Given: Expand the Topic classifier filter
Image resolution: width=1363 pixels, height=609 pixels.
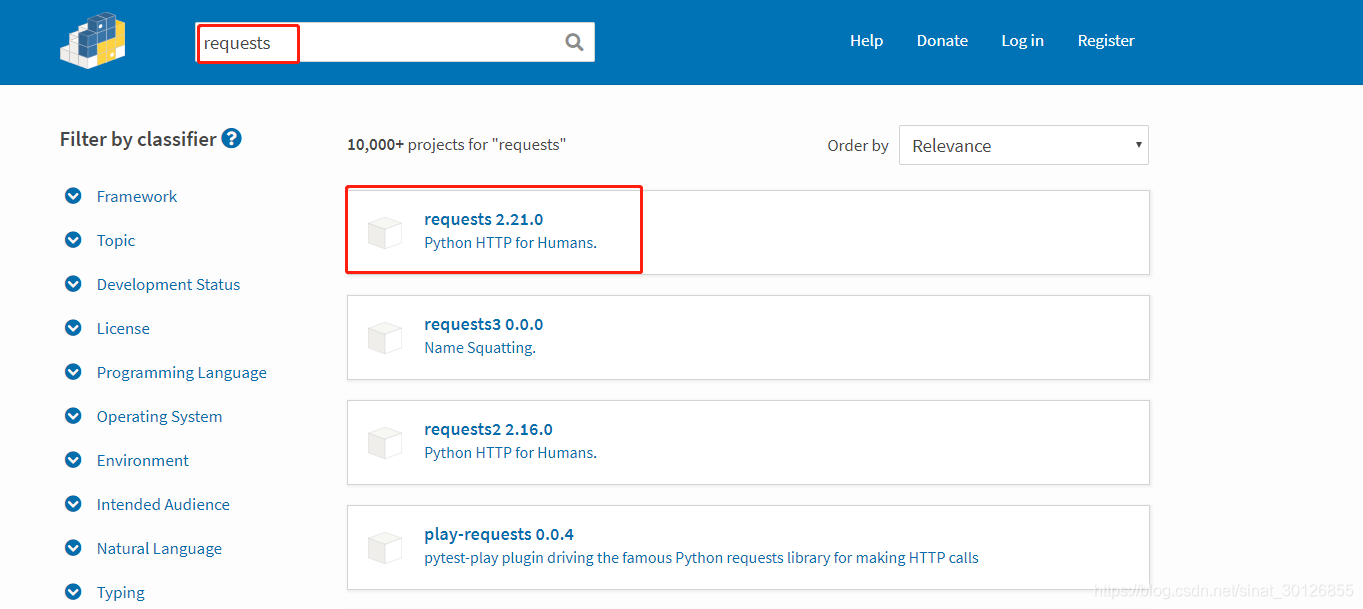Looking at the screenshot, I should [73, 241].
